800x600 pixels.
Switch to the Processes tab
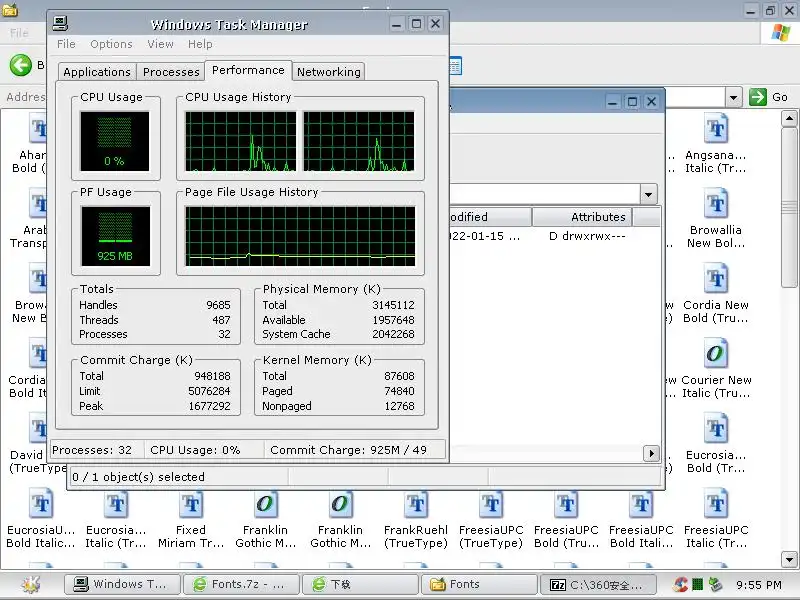pos(171,72)
